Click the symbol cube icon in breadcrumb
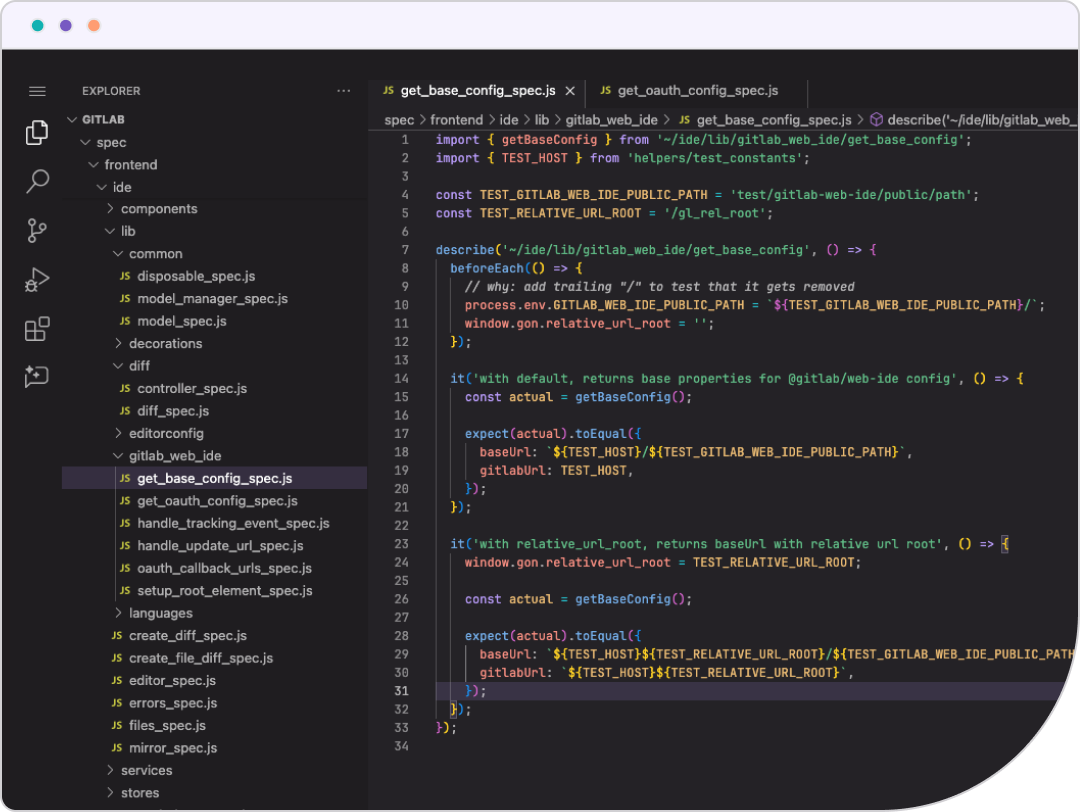 pos(877,120)
